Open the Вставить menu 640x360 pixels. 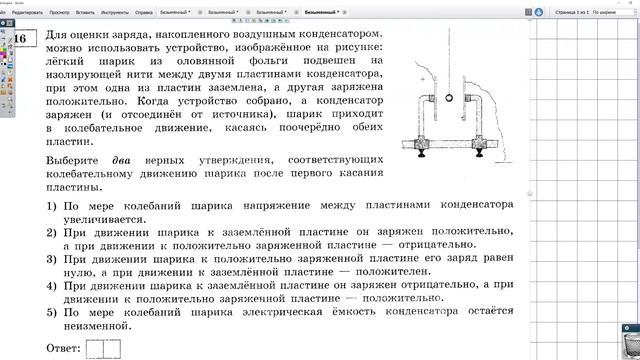(x=85, y=12)
